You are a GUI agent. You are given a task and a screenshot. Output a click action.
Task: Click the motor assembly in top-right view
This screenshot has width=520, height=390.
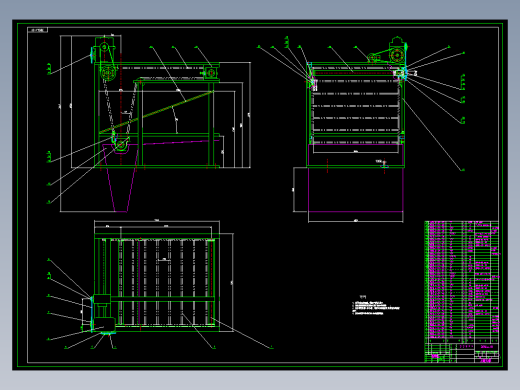(x=398, y=51)
